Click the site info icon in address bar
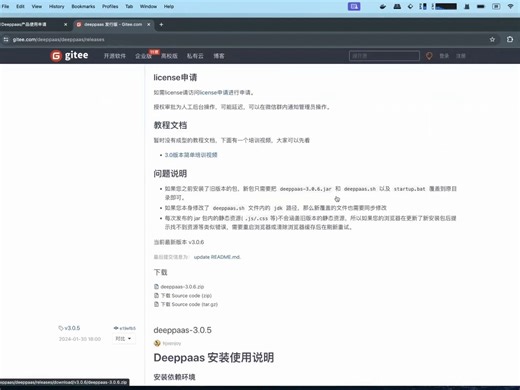 6,39
